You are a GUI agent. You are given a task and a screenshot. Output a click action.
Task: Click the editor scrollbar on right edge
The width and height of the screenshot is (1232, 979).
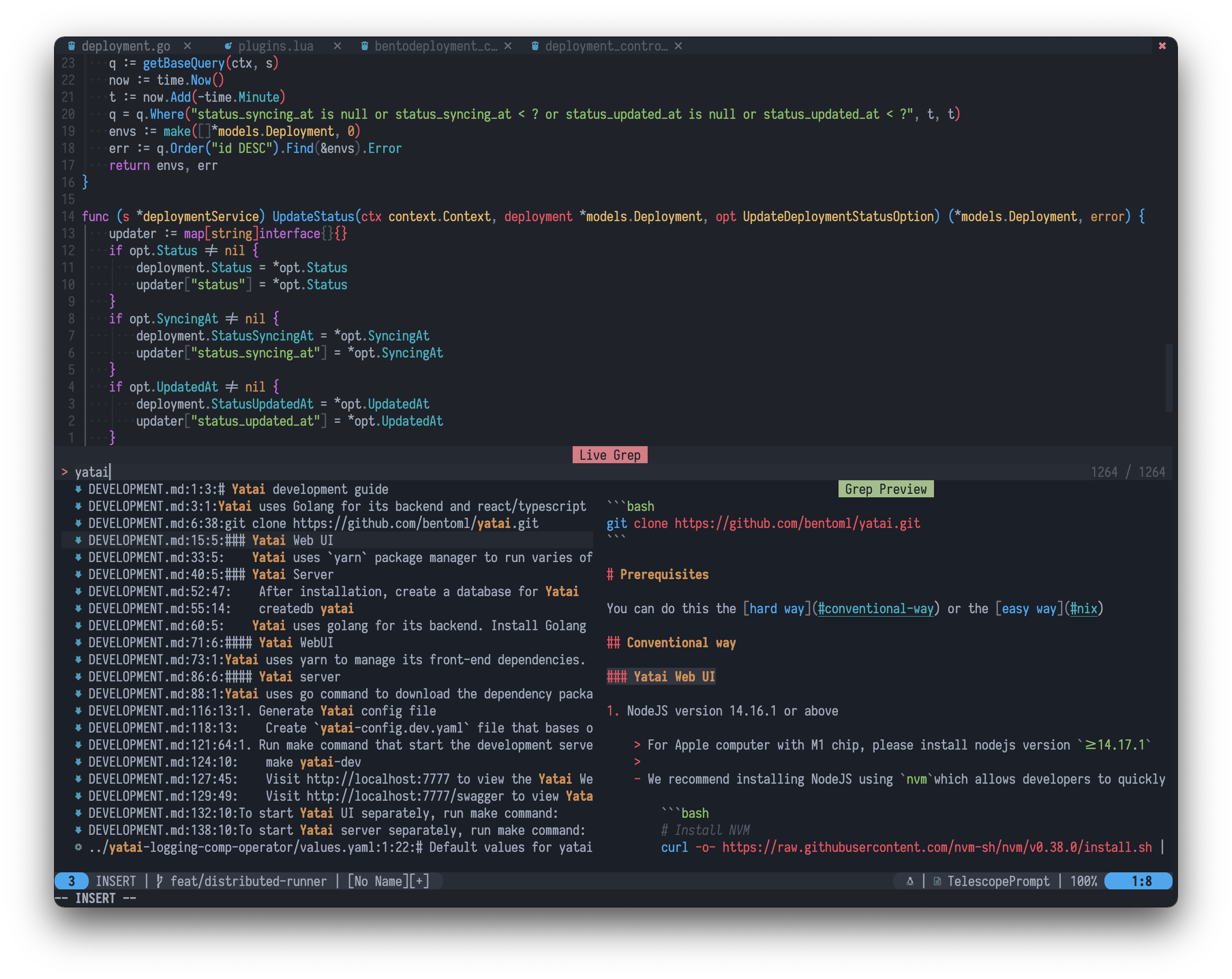pos(1169,377)
